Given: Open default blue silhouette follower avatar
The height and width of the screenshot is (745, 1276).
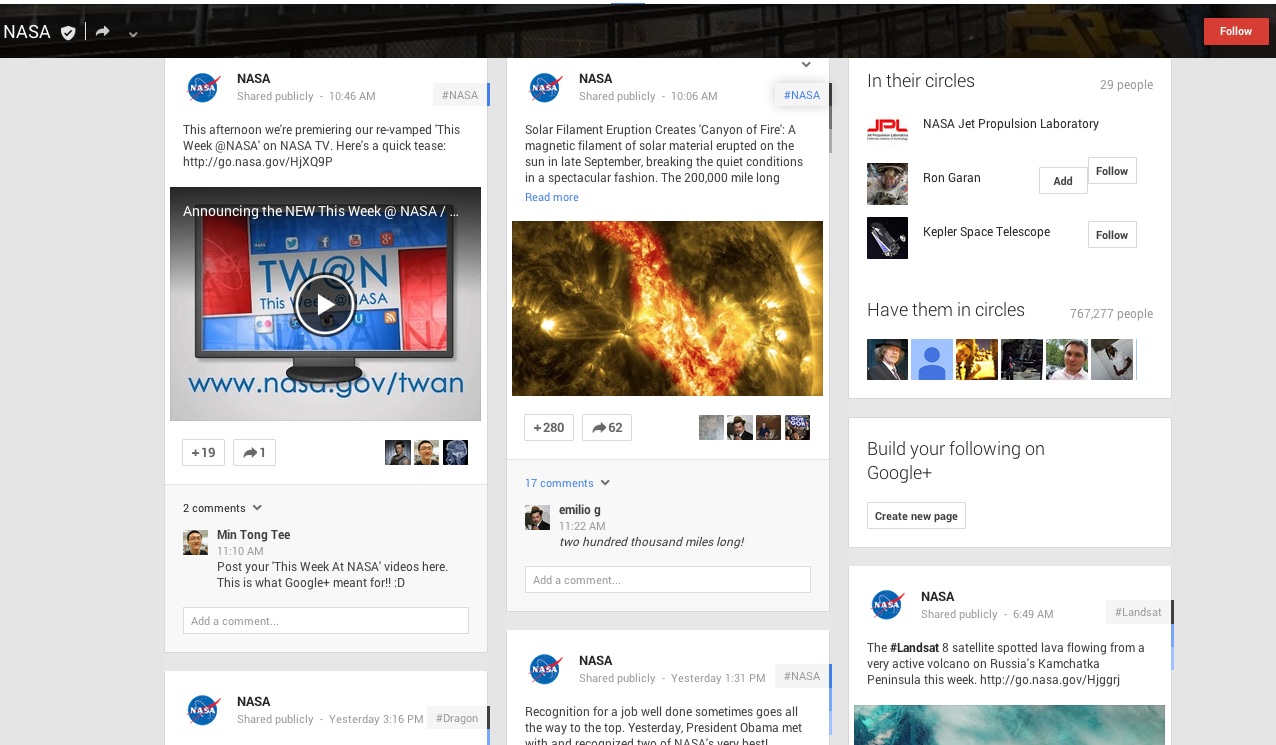Looking at the screenshot, I should point(932,360).
